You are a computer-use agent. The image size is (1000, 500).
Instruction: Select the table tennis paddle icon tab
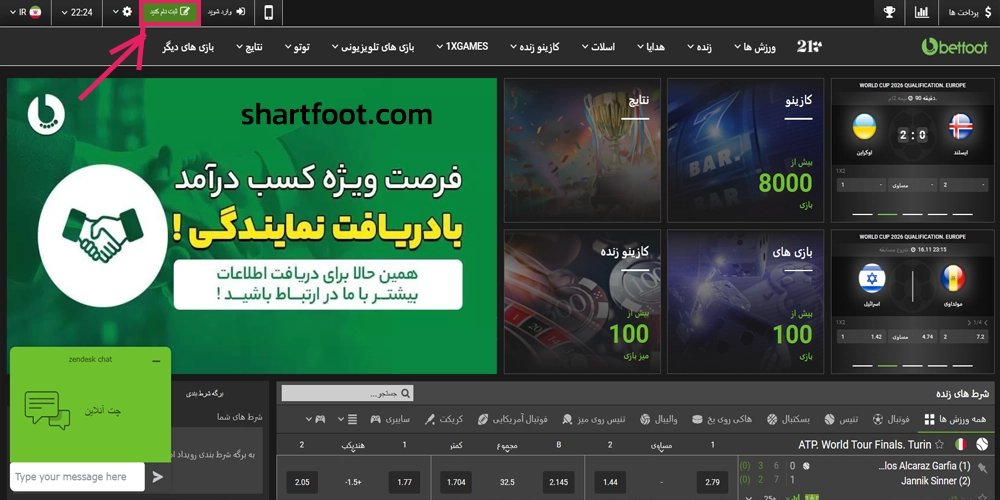tap(567, 419)
